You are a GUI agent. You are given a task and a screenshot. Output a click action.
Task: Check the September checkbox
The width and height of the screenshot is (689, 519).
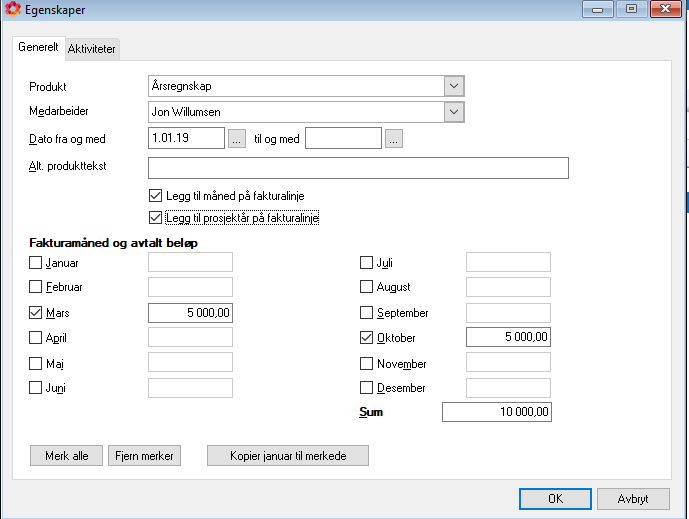(366, 312)
